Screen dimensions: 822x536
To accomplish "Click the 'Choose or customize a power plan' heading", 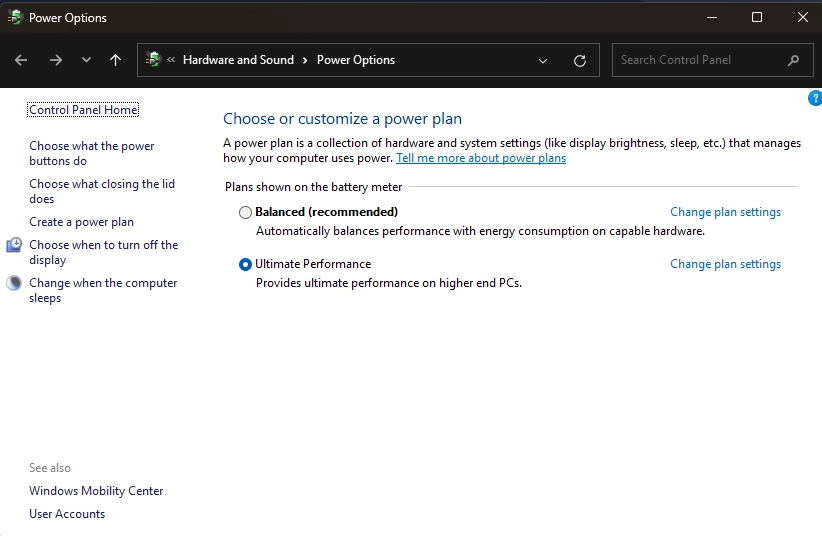I will point(342,119).
